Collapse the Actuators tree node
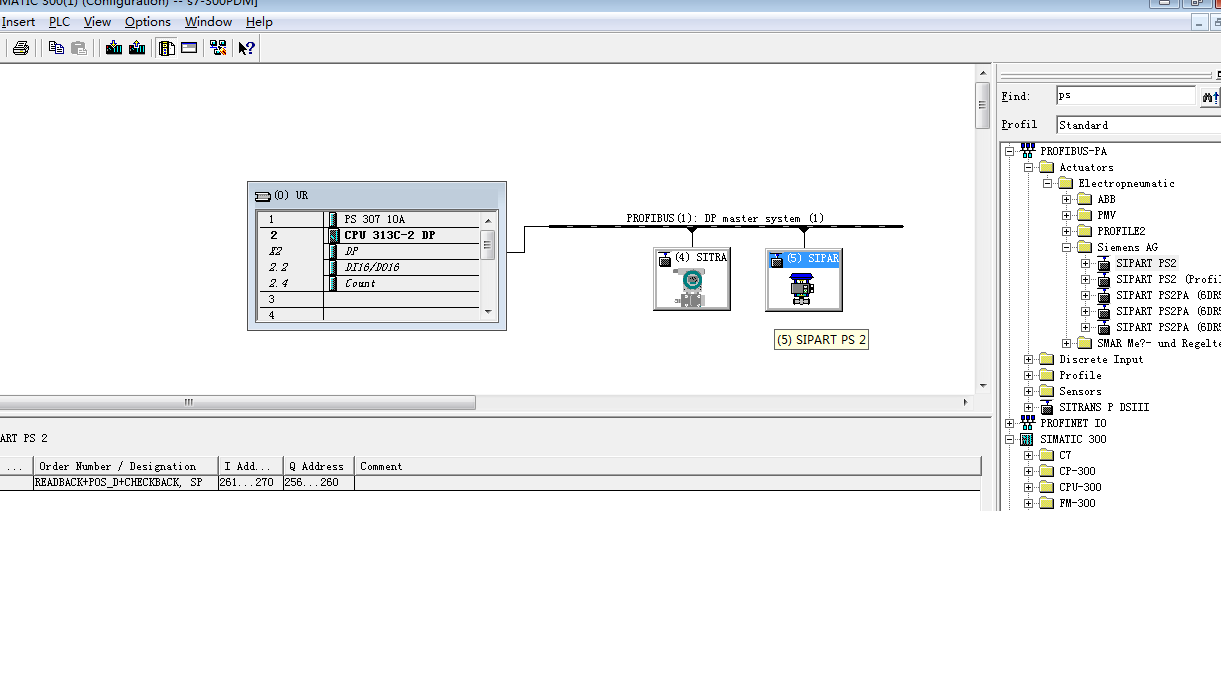Viewport: 1221px width, 691px height. [x=1028, y=168]
